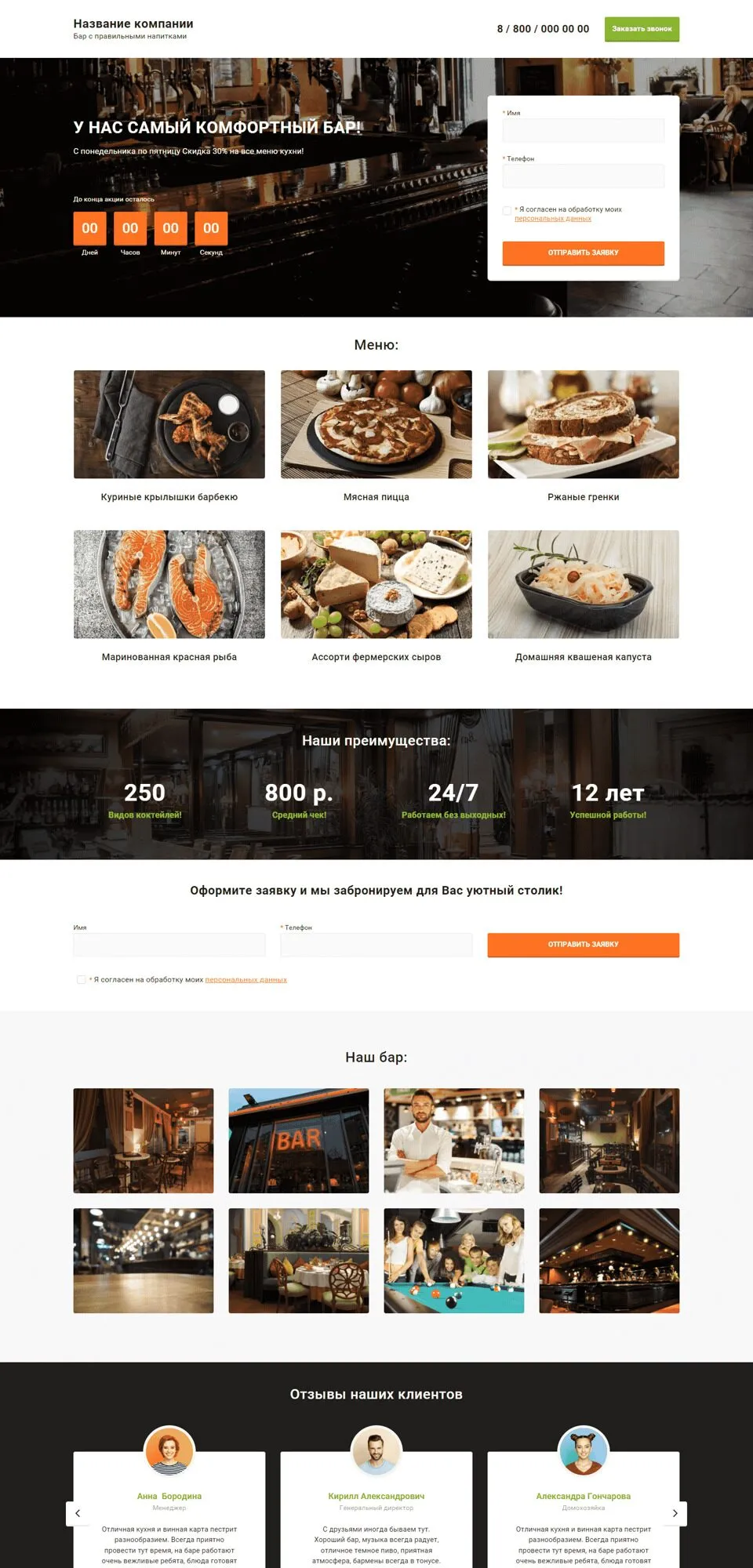Screen dimensions: 753x1568
Task: Click the green Заказать звонок button
Action: click(x=642, y=29)
